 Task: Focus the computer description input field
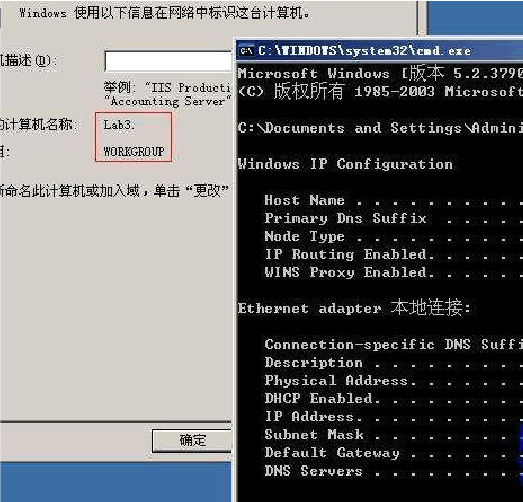click(168, 61)
